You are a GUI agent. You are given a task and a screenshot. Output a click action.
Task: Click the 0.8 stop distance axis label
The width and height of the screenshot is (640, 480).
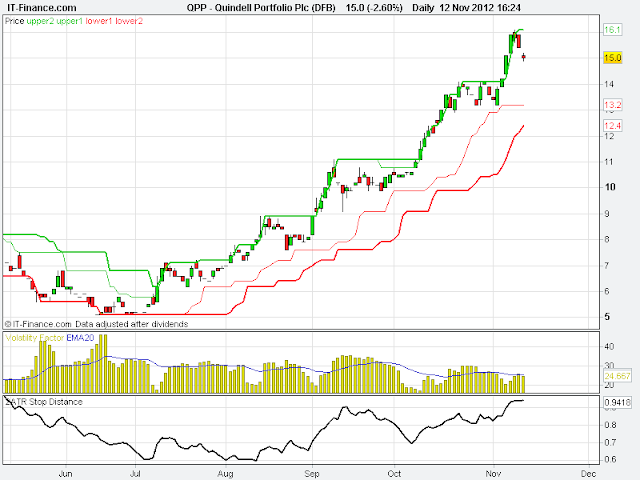click(611, 425)
